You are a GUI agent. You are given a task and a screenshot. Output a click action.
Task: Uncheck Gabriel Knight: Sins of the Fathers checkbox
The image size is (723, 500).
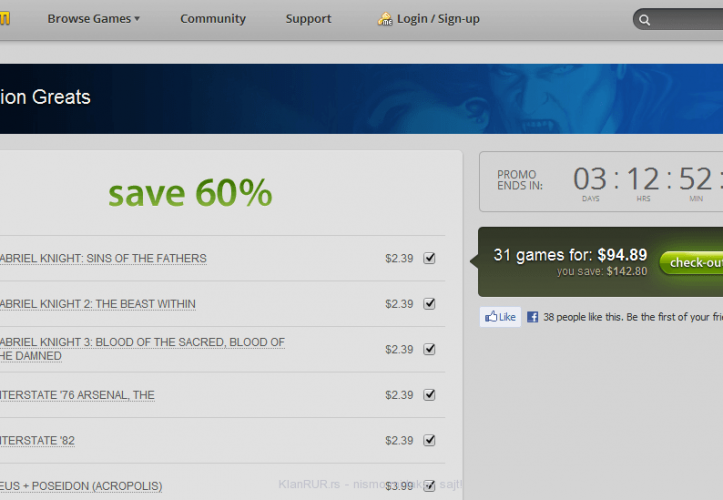pos(429,258)
